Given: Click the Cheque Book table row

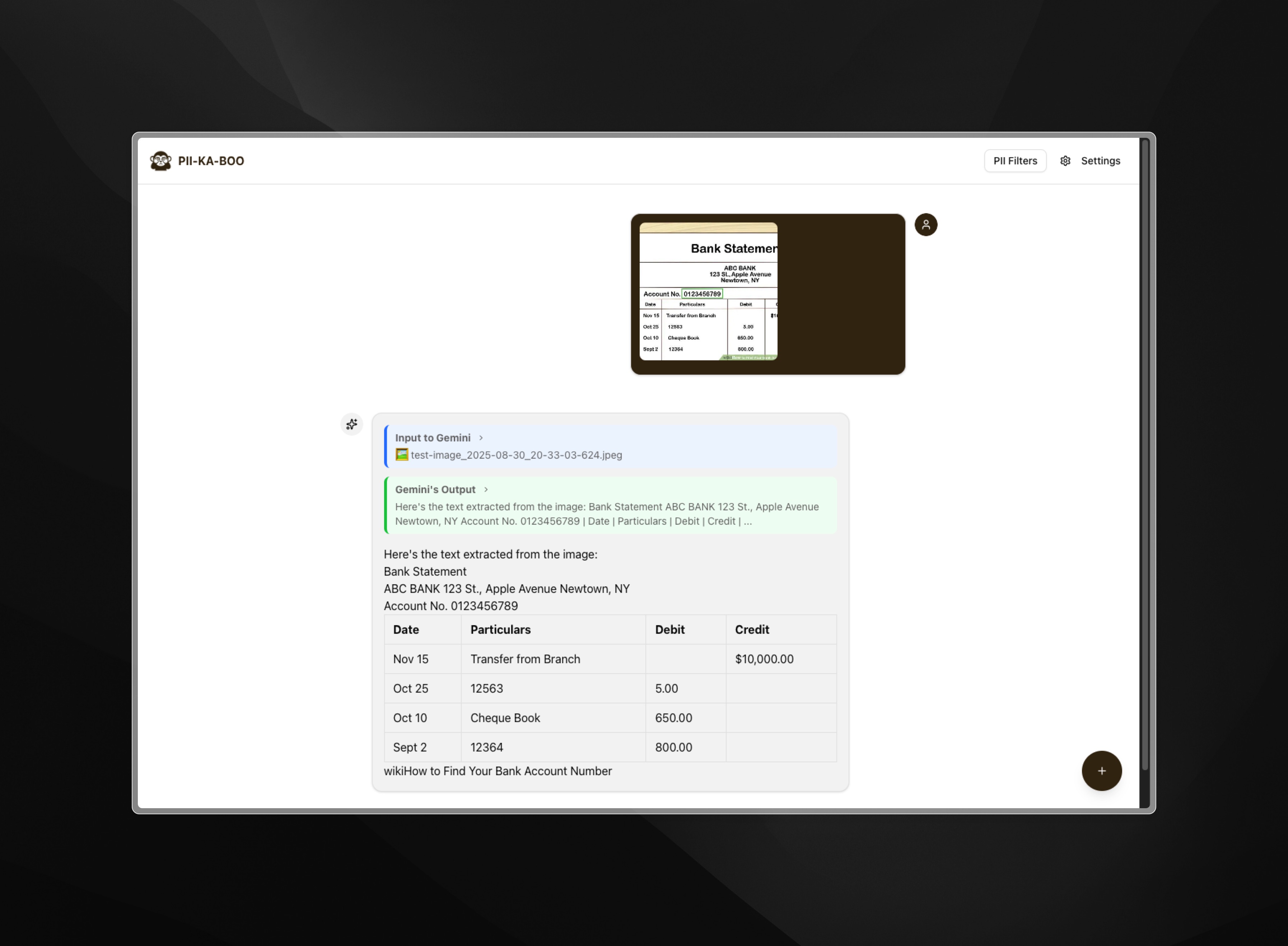Looking at the screenshot, I should (x=505, y=718).
